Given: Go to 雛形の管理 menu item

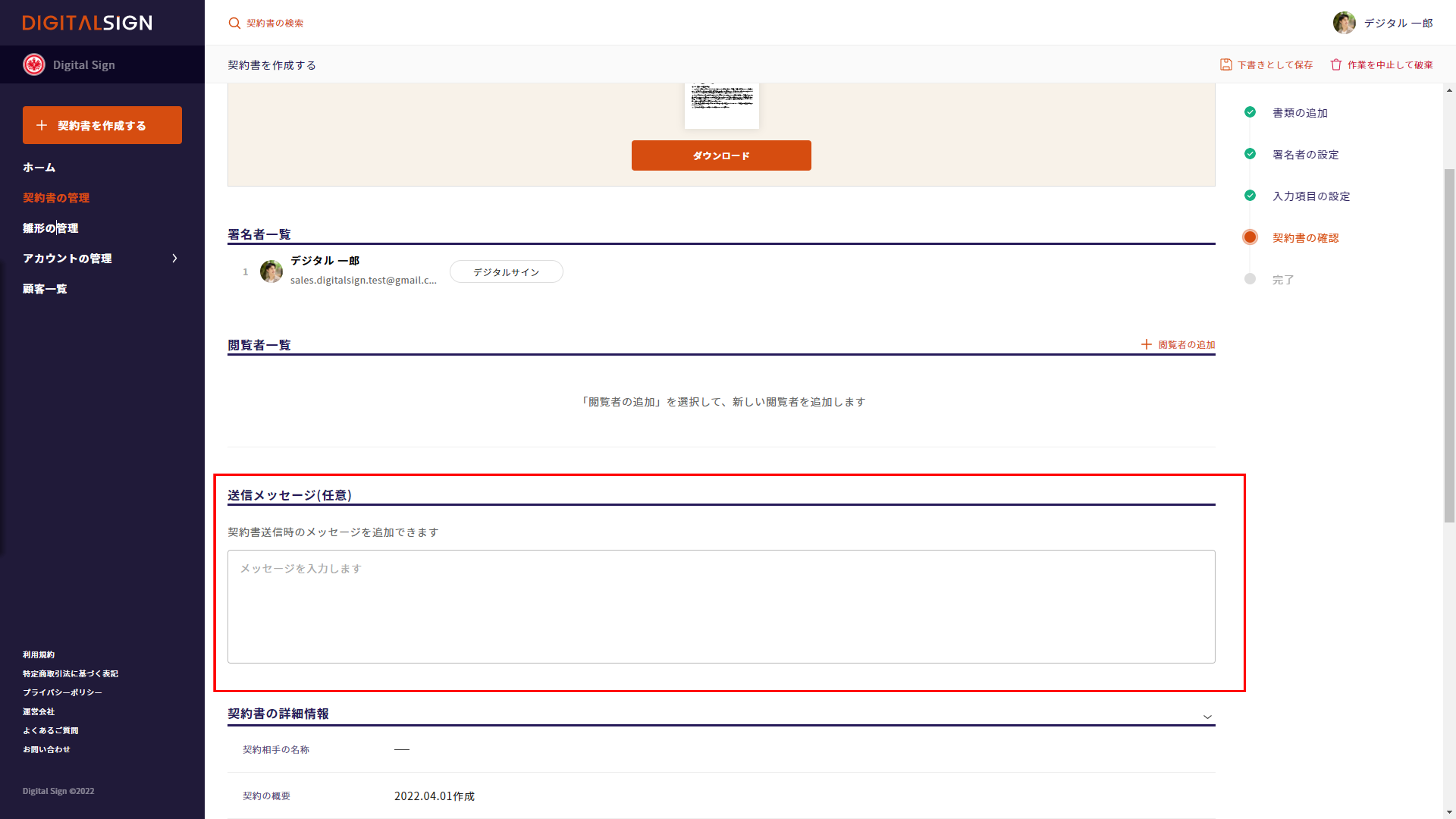Looking at the screenshot, I should 50,228.
